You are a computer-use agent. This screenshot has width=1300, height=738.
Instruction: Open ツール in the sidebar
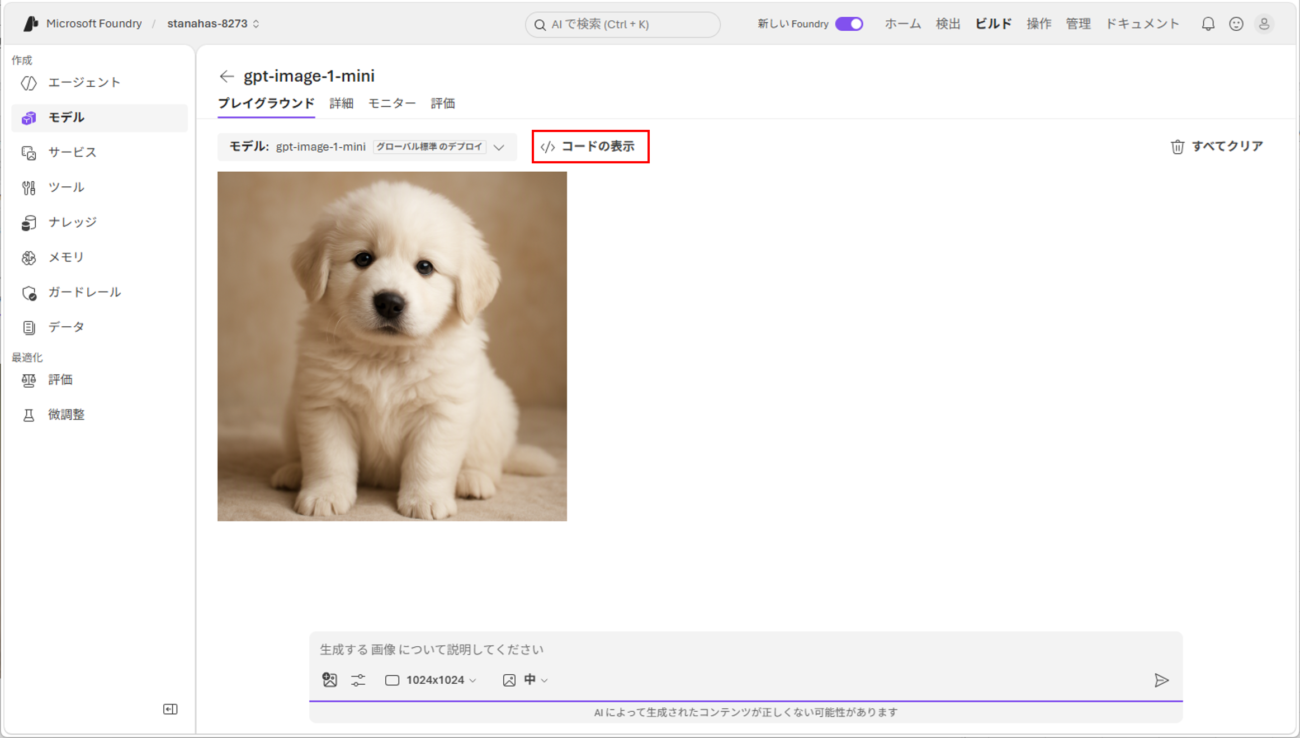[99, 188]
